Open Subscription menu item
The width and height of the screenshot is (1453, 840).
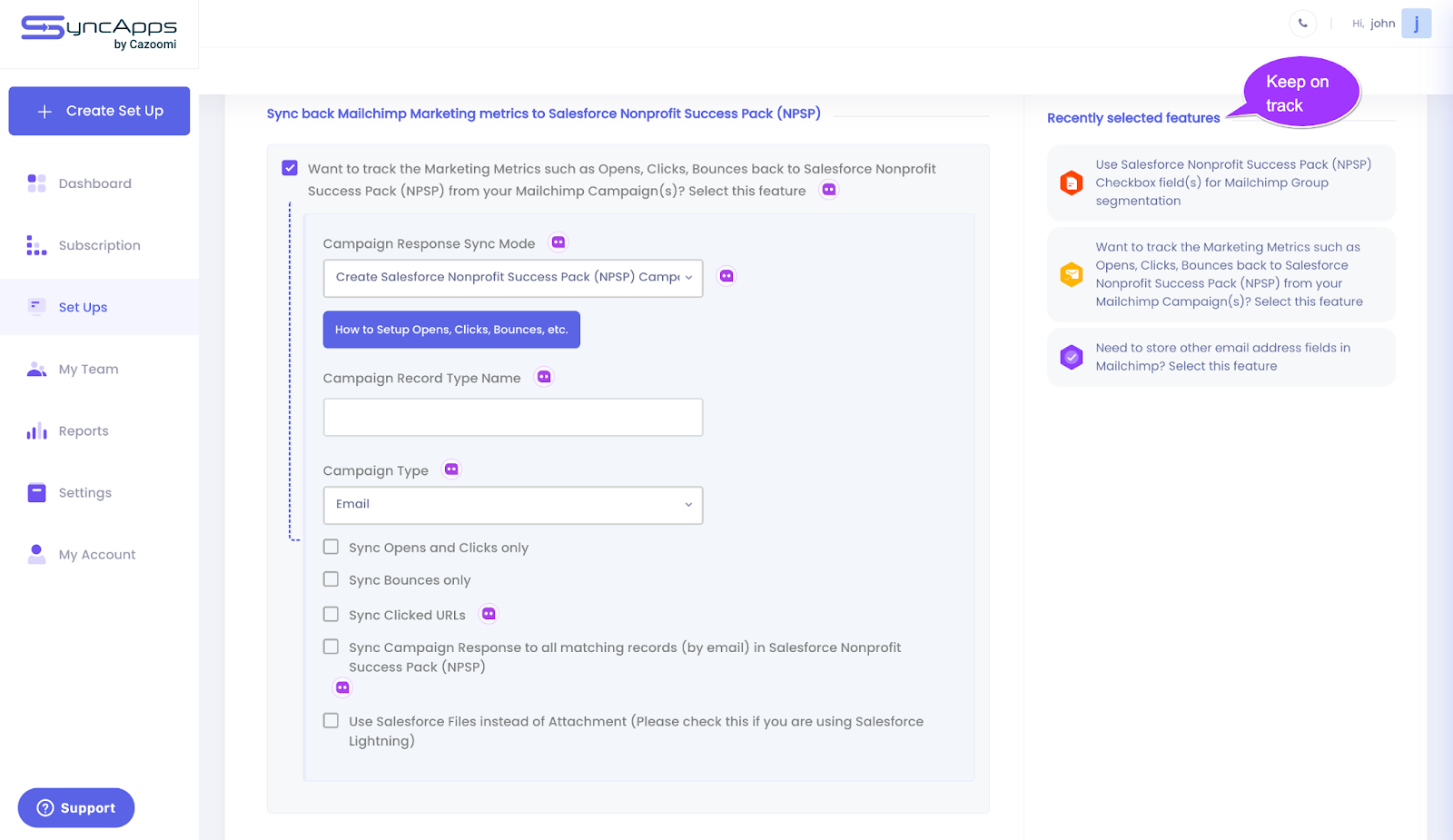(x=100, y=245)
